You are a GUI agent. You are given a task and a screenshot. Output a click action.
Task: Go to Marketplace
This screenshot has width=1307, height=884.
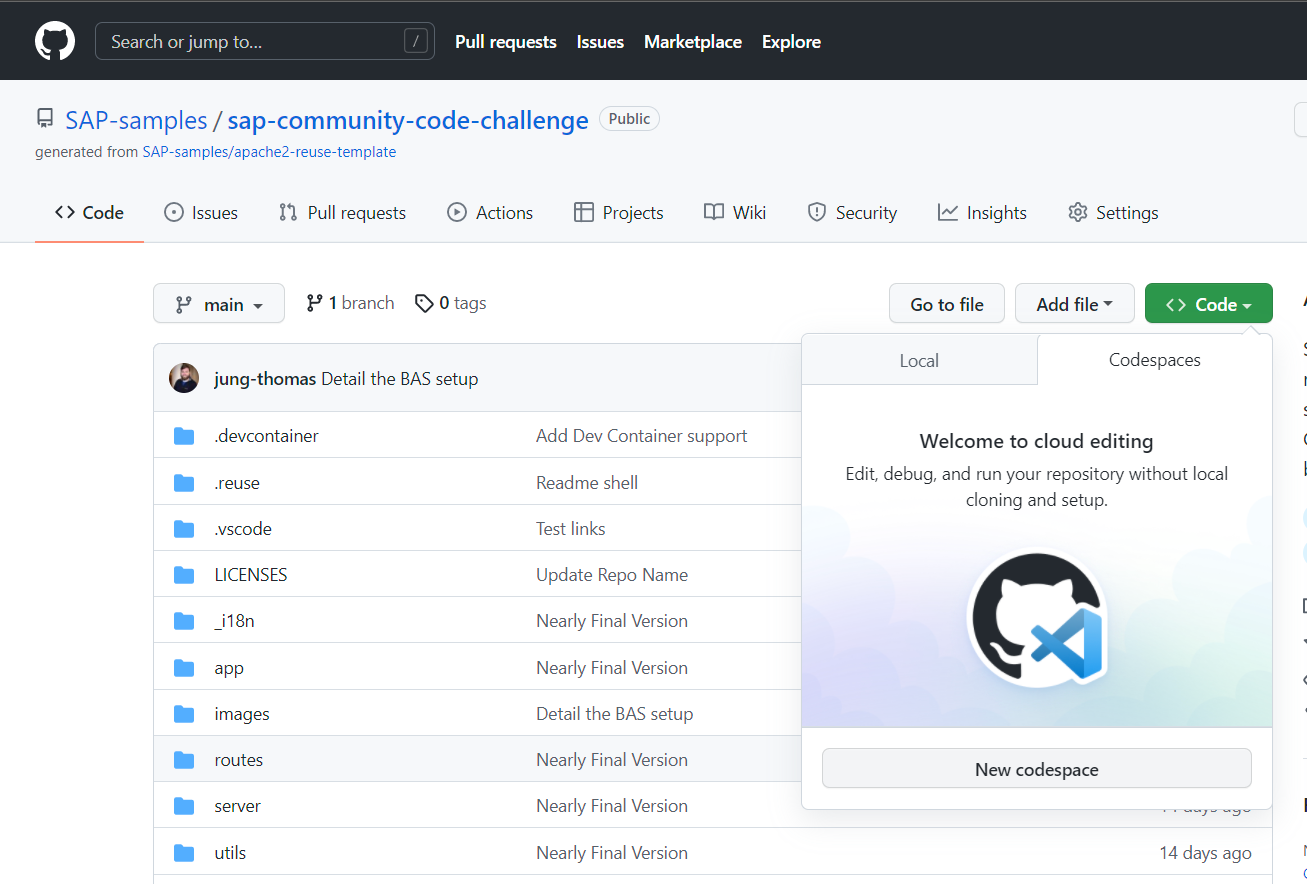693,42
